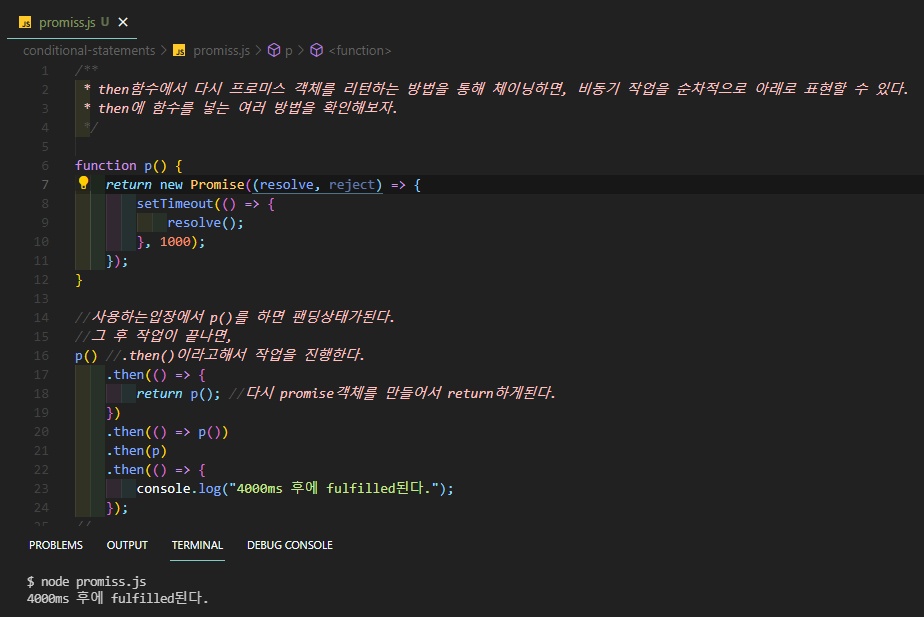Image resolution: width=924 pixels, height=617 pixels.
Task: Click the 'reject' parameter on line 7
Action: pos(352,184)
